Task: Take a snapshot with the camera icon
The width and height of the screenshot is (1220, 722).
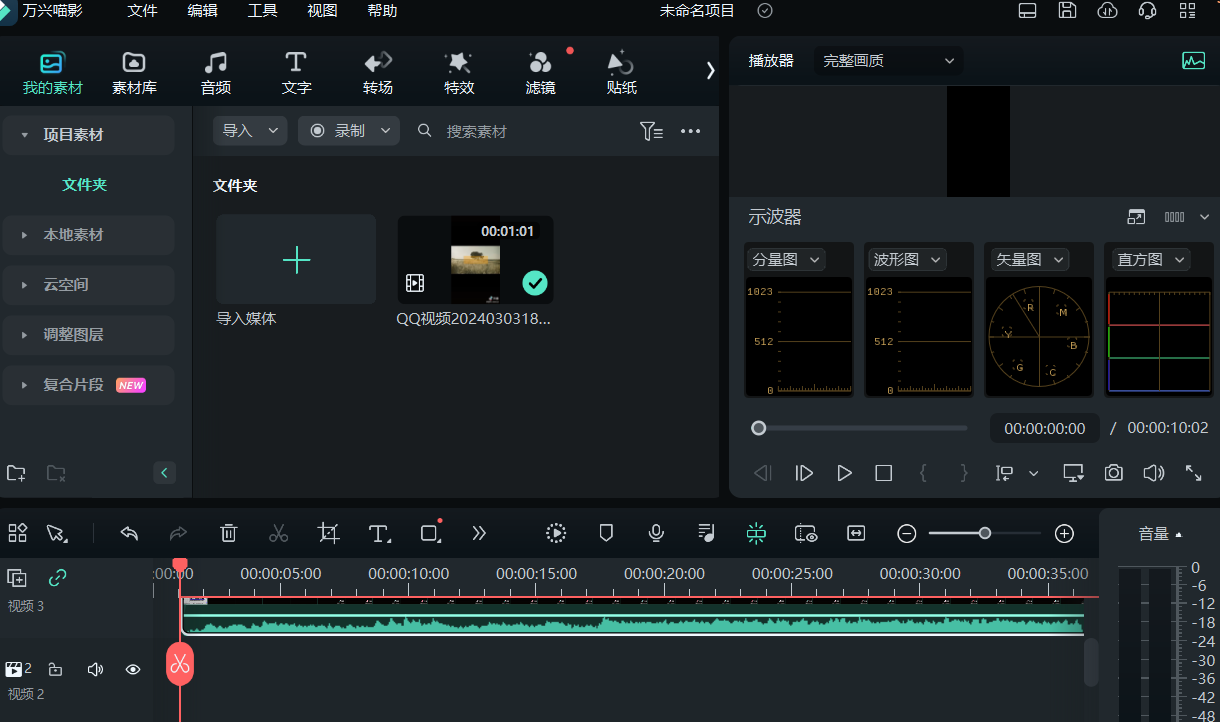Action: click(1114, 473)
